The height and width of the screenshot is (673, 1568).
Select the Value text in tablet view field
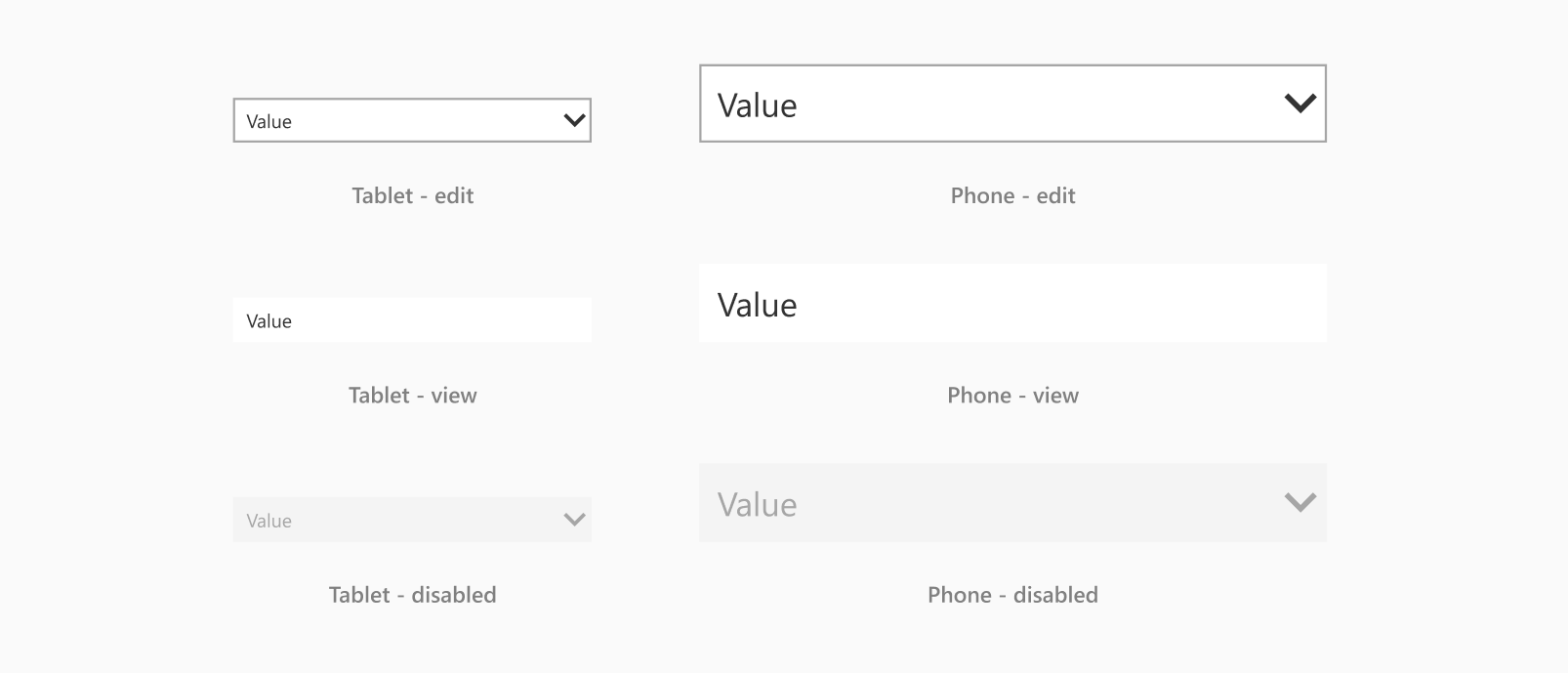[x=268, y=321]
